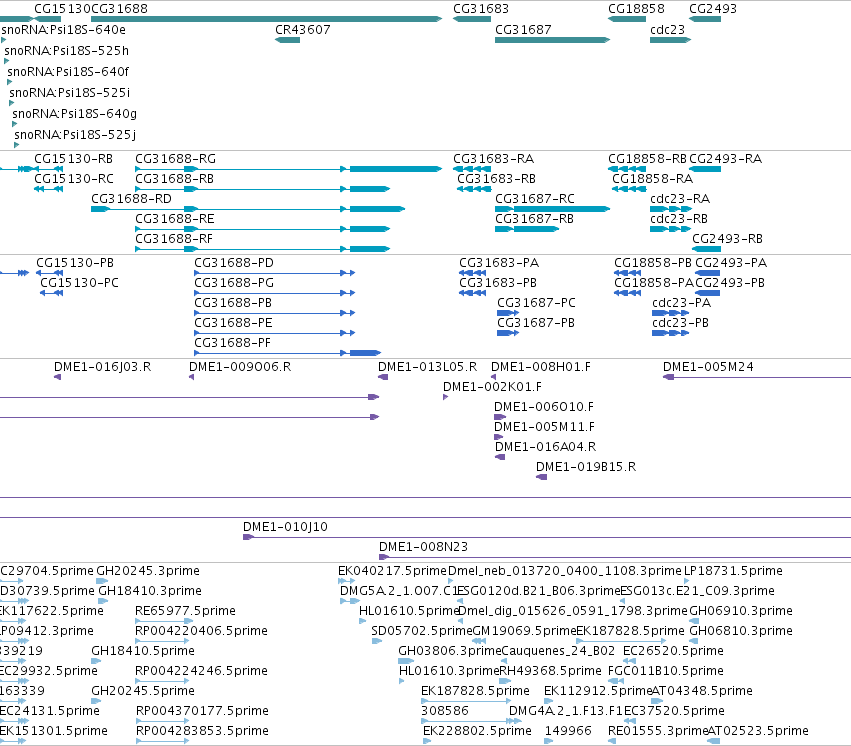Screen dimensions: 851x746
Task: Select clone end DME1-013L05.R
Action: (383, 378)
